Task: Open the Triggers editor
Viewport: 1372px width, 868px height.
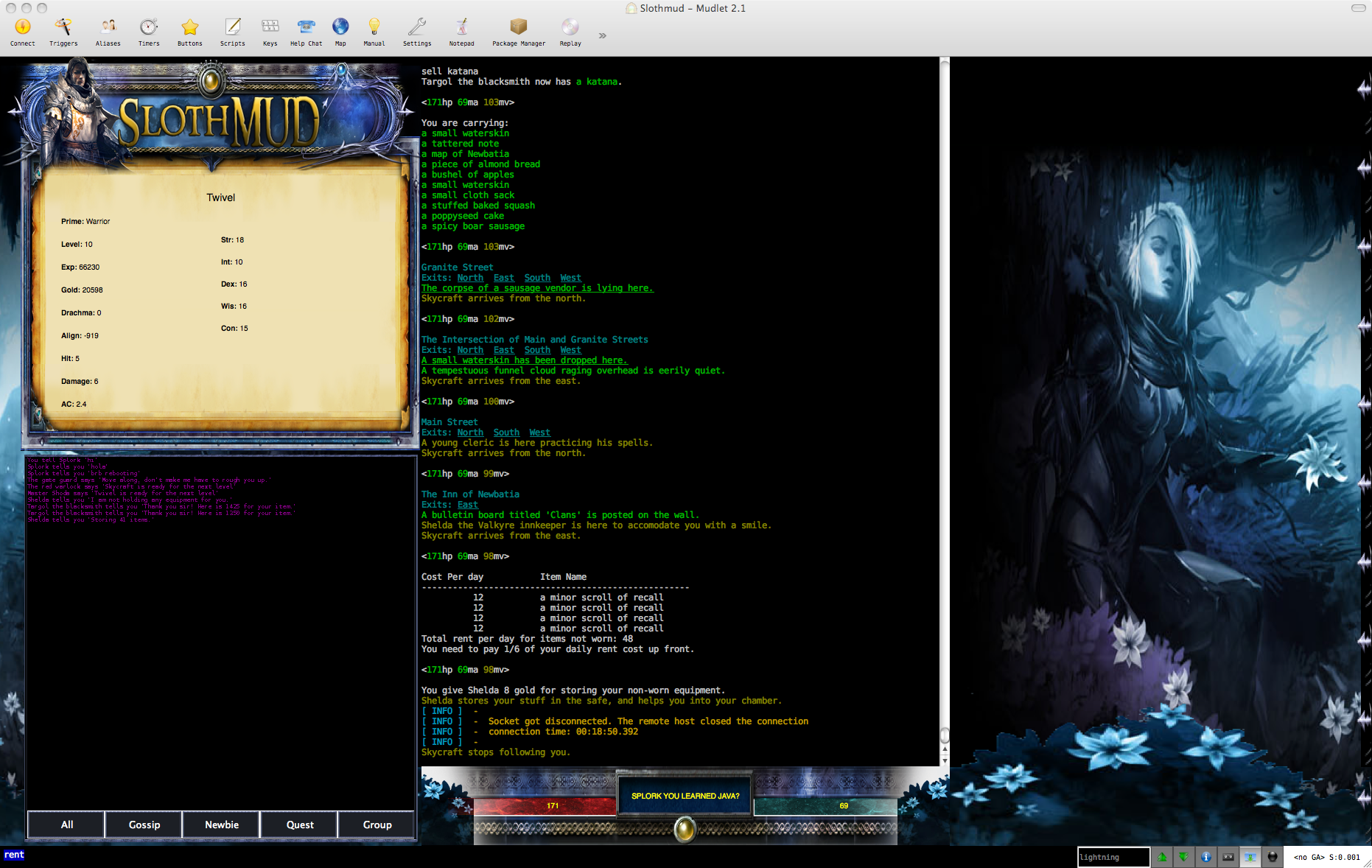Action: 63,32
